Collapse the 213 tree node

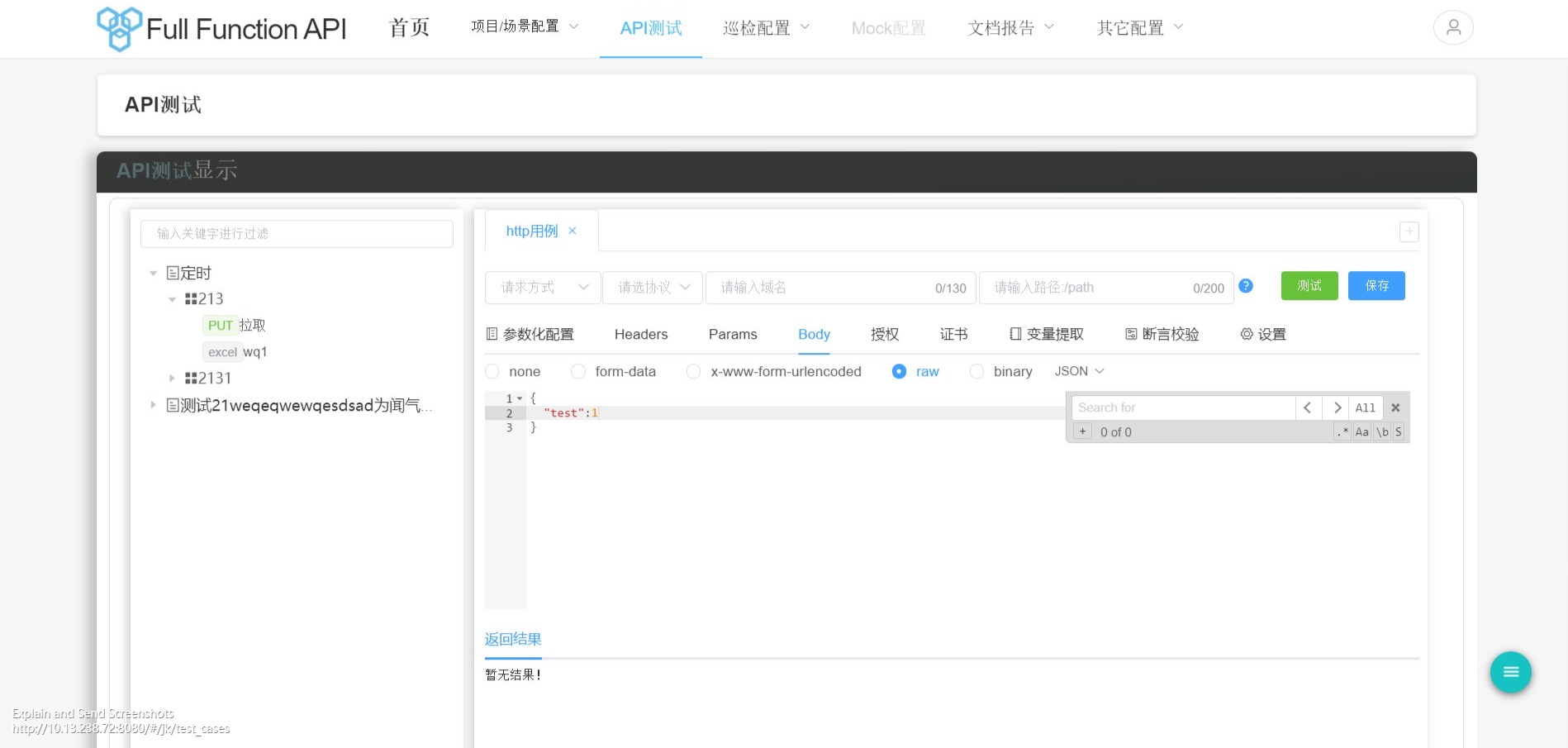(172, 299)
